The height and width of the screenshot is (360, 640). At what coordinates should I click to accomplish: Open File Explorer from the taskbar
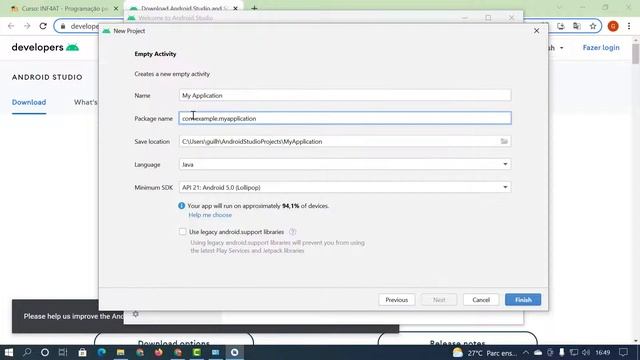(x=120, y=352)
